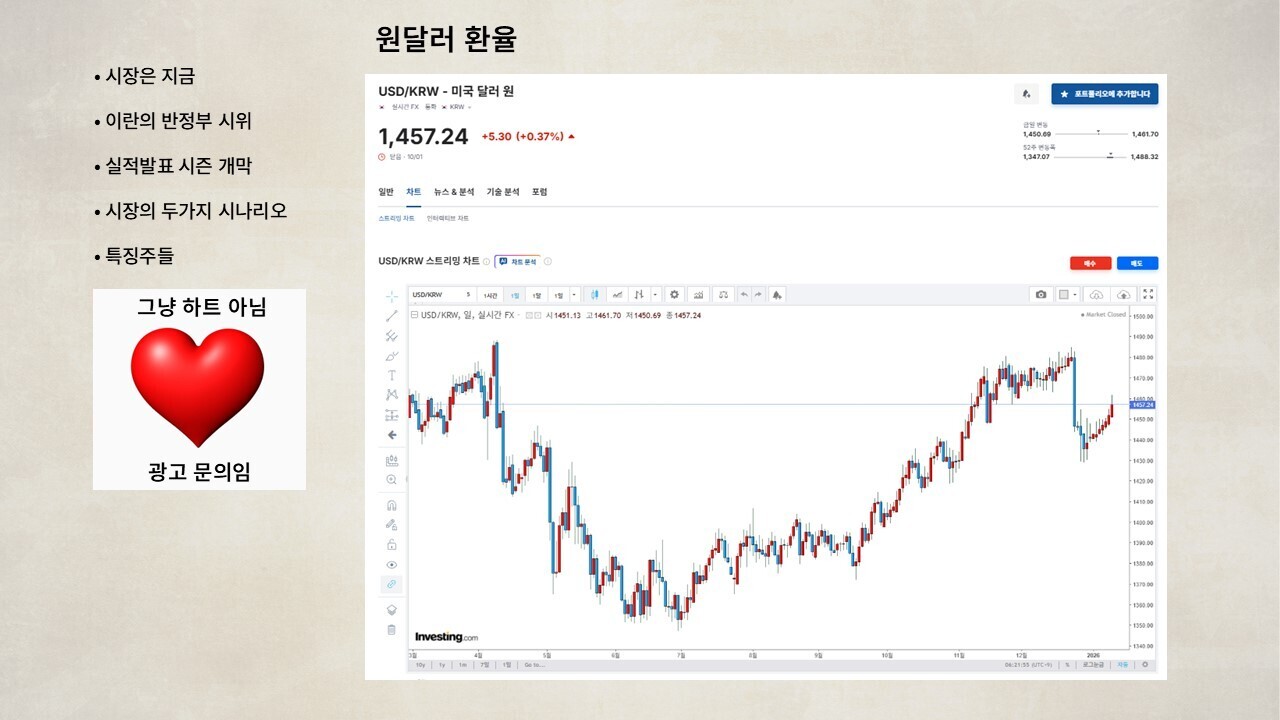Viewport: 1280px width, 720px height.
Task: Select the trend line drawing tool
Action: click(392, 316)
